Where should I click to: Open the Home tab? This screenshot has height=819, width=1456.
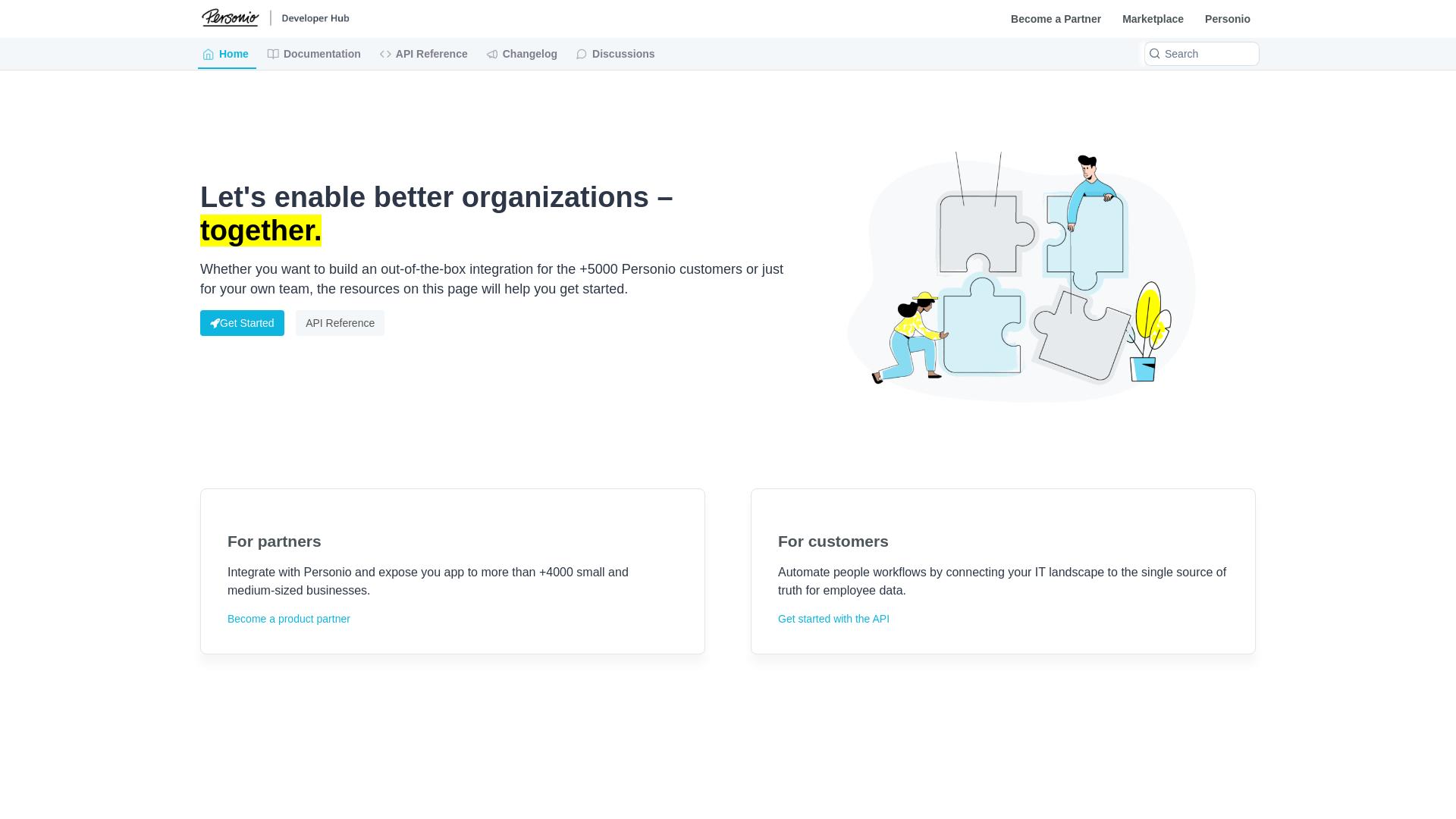pos(227,54)
